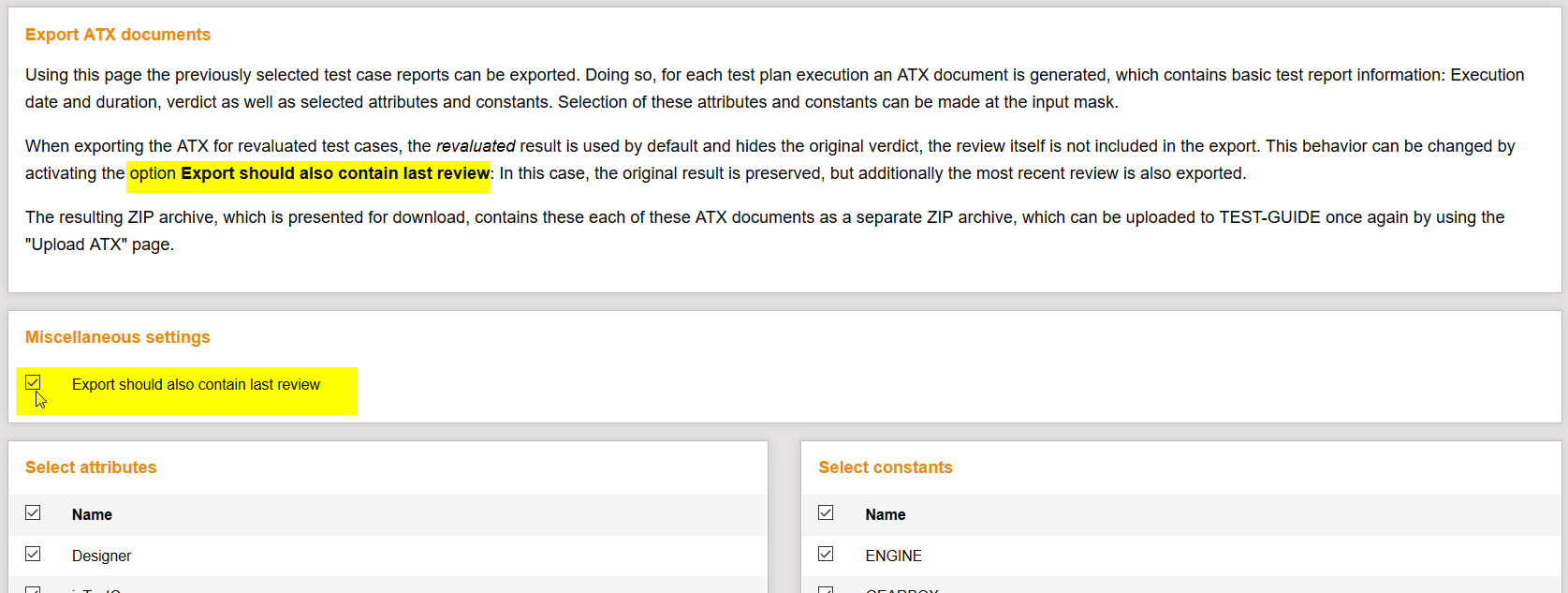Viewport: 1568px width, 593px height.
Task: Click the "Miscellaneous settings" heading
Action: tap(117, 337)
